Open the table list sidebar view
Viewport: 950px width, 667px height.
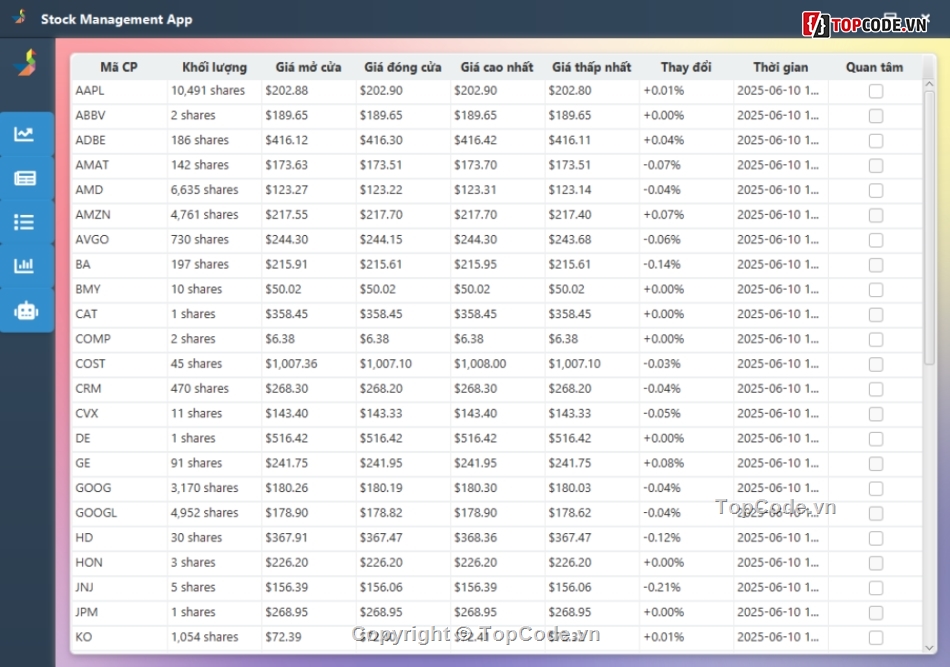tap(26, 178)
